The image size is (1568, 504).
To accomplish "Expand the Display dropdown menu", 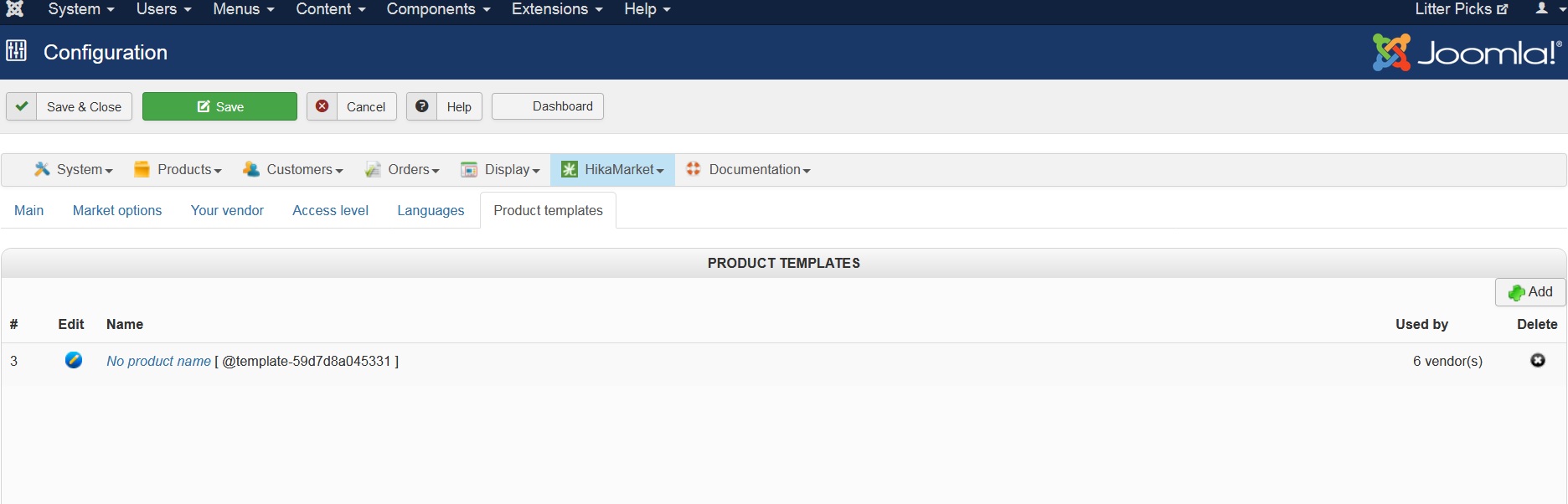I will 501,170.
